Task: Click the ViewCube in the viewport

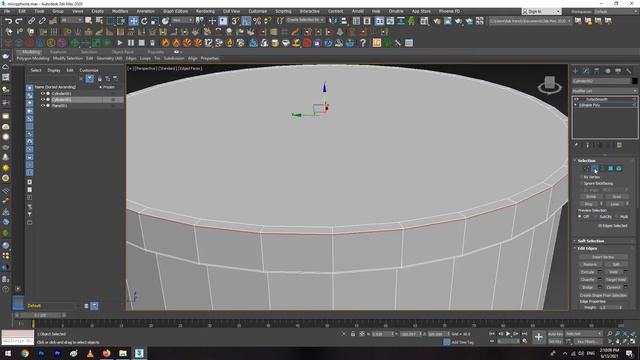Action: pyautogui.click(x=549, y=84)
